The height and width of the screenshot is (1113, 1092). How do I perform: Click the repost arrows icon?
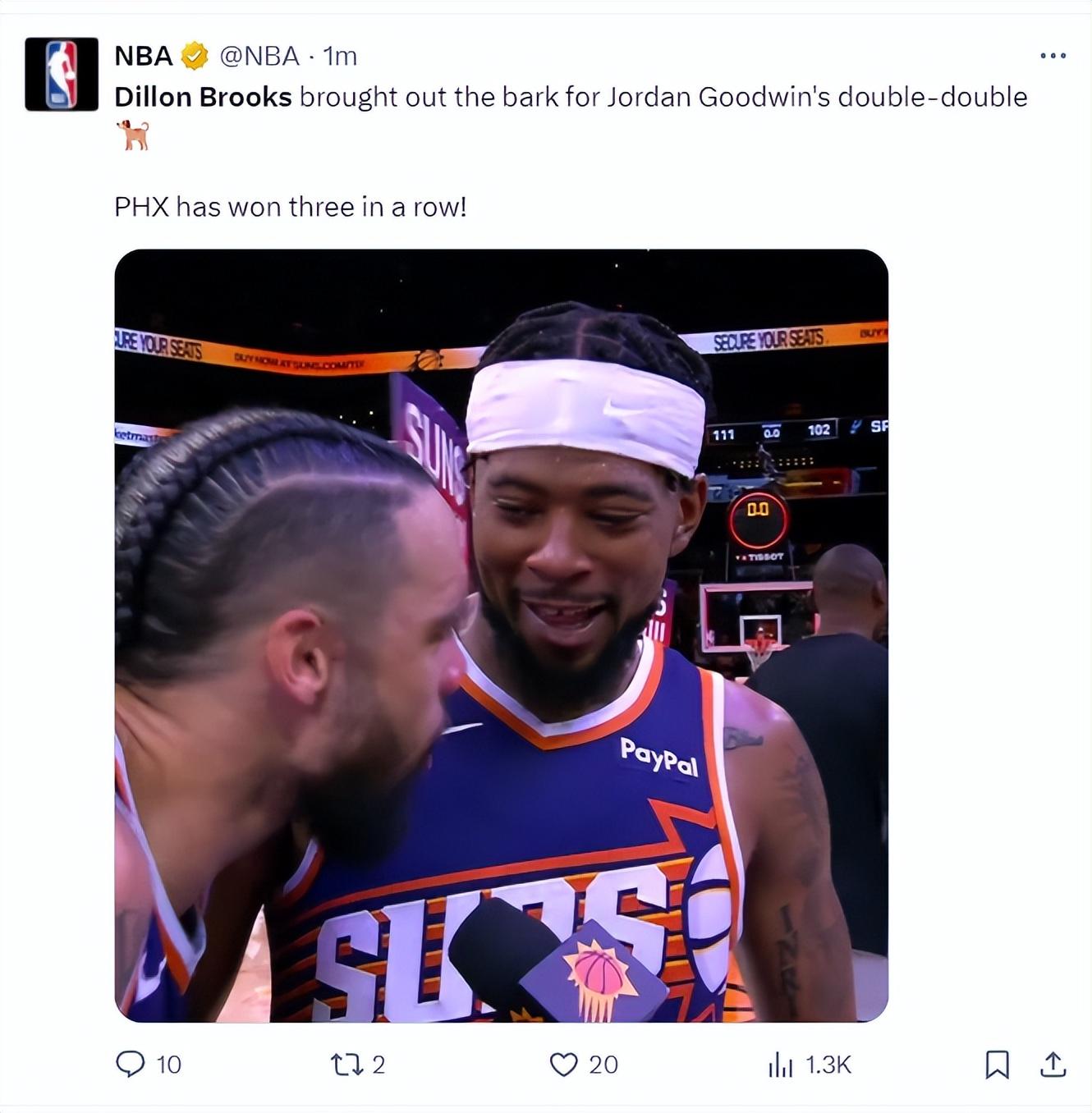coord(345,1065)
